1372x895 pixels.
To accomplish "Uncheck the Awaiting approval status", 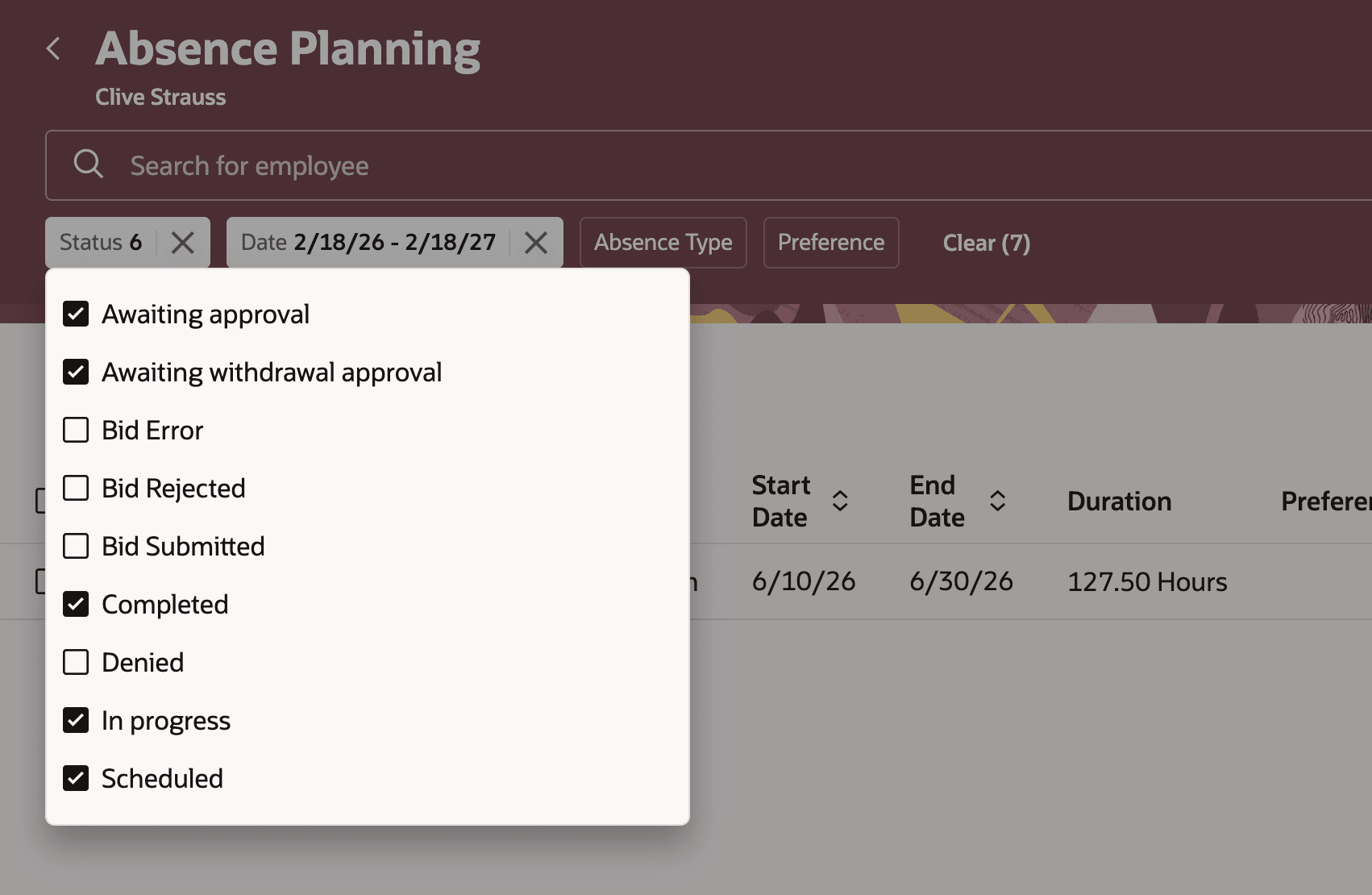I will click(75, 314).
